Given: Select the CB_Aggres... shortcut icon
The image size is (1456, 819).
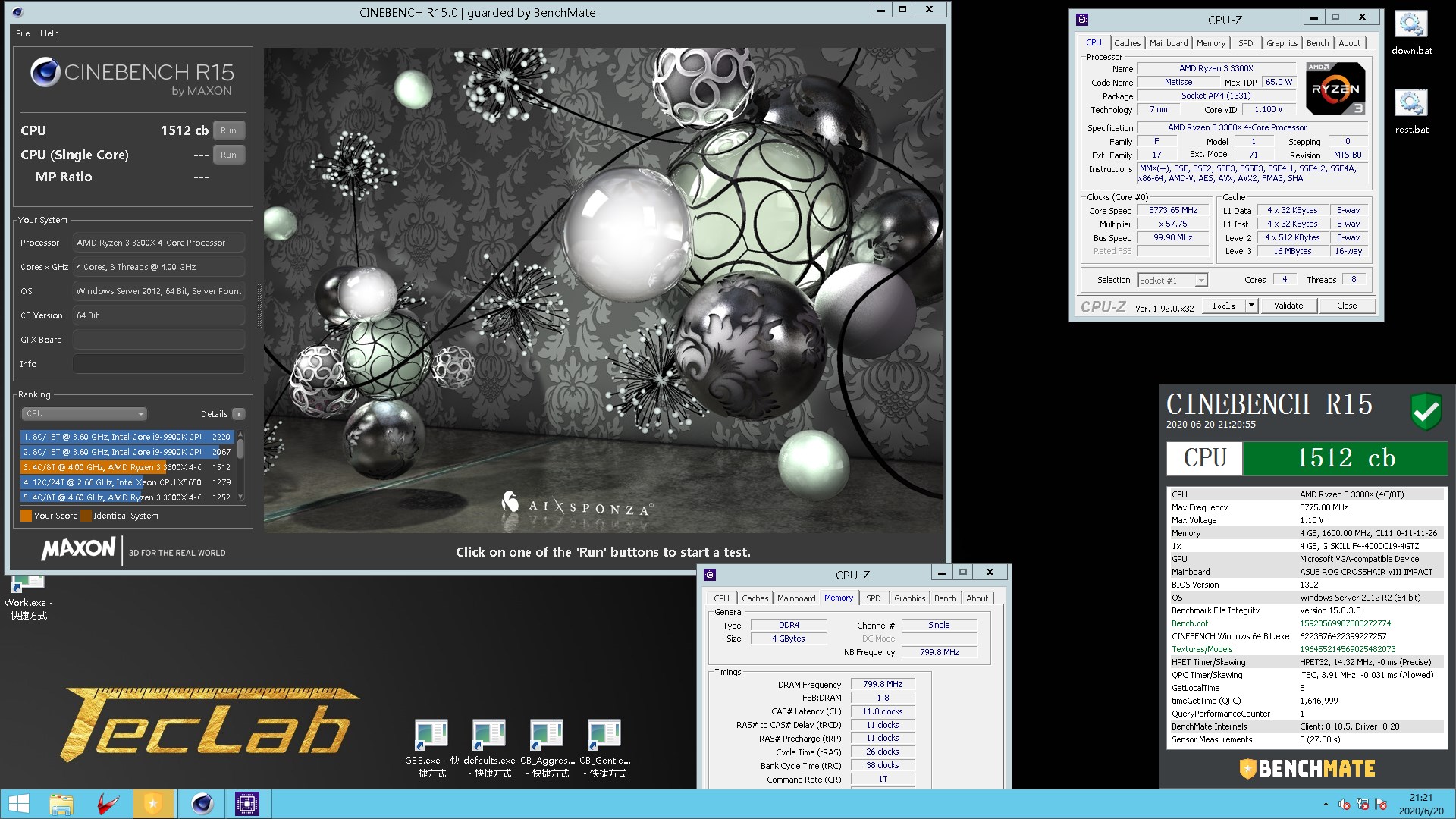Looking at the screenshot, I should [547, 748].
